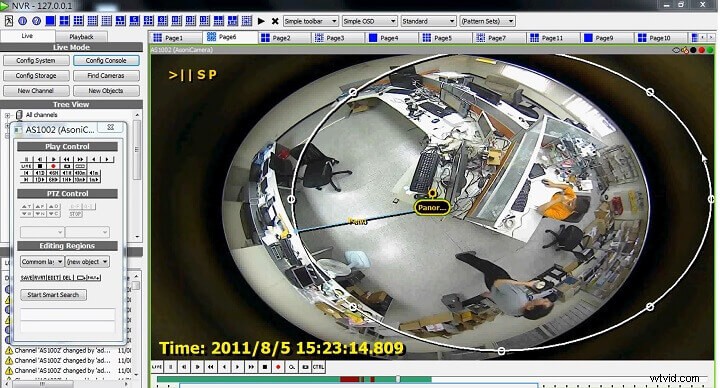The width and height of the screenshot is (720, 388).
Task: Click the exit (running man) toolbar icon
Action: pyautogui.click(x=9, y=21)
